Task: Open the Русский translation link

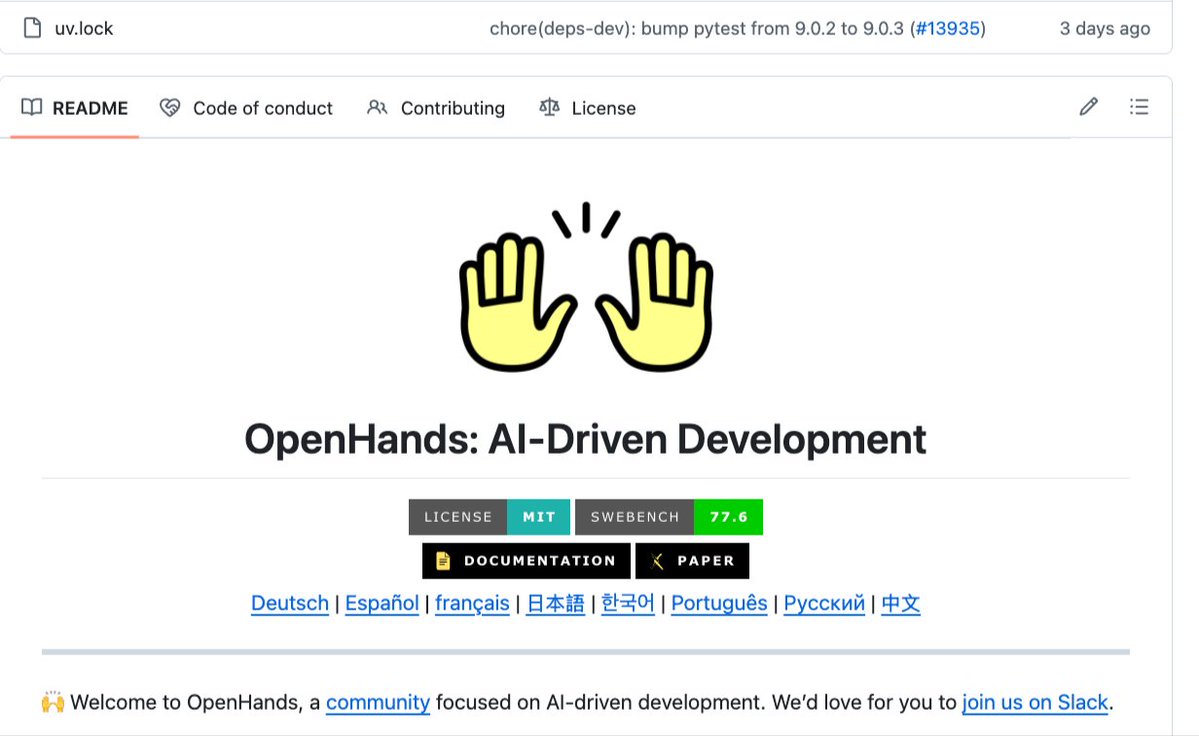Action: coord(824,603)
